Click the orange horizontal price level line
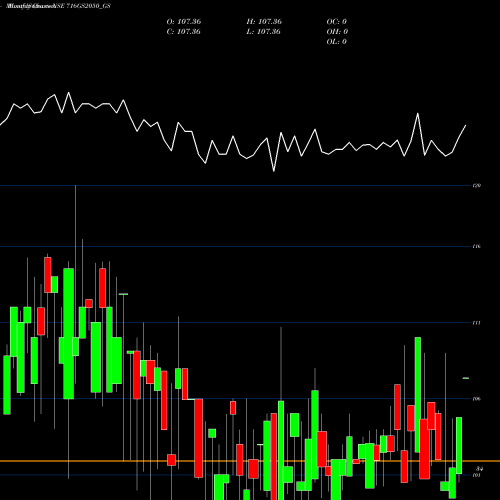This screenshot has width=500, height=500. (250, 461)
